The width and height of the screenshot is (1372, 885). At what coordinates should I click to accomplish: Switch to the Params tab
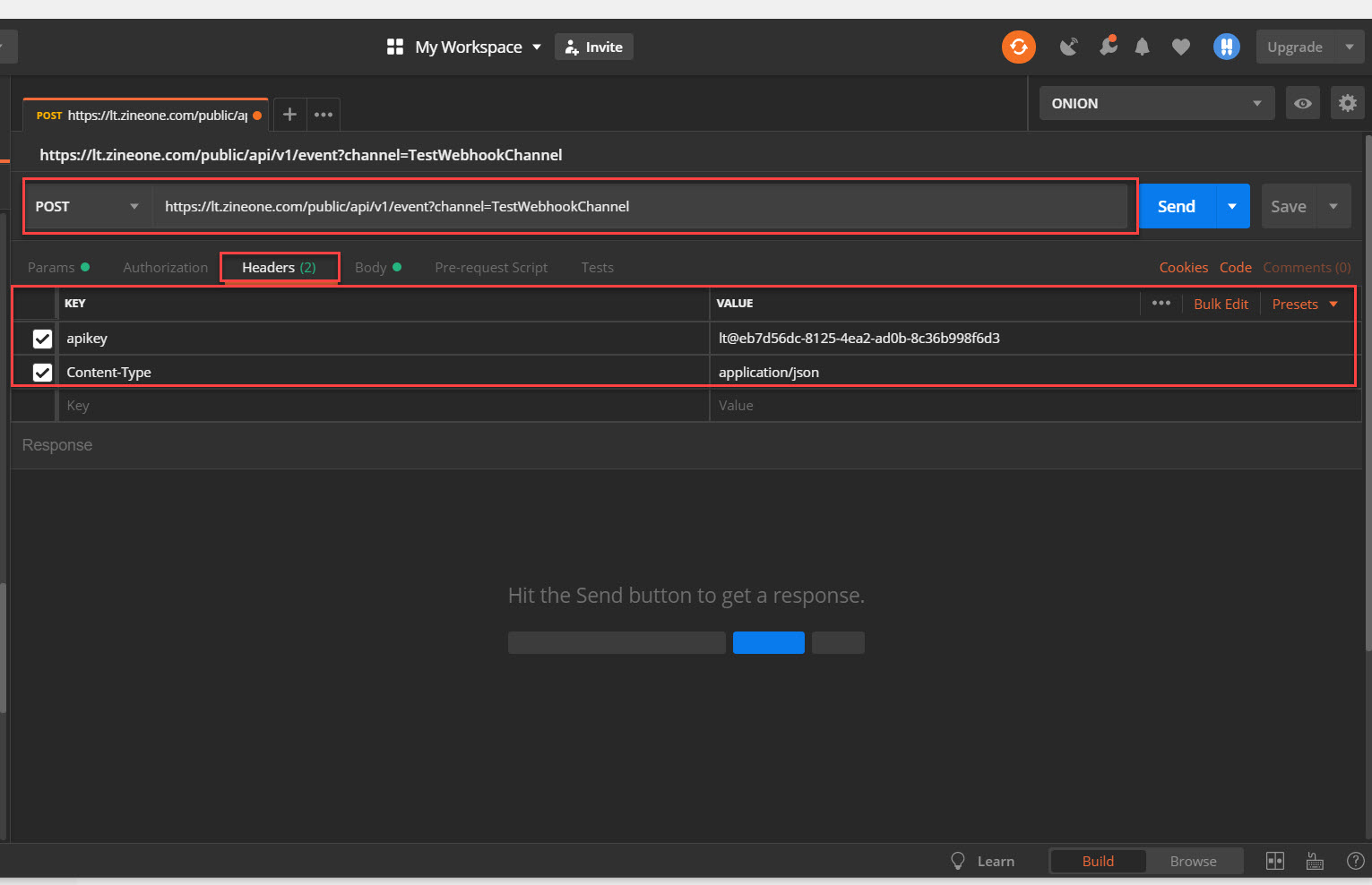pyautogui.click(x=58, y=268)
